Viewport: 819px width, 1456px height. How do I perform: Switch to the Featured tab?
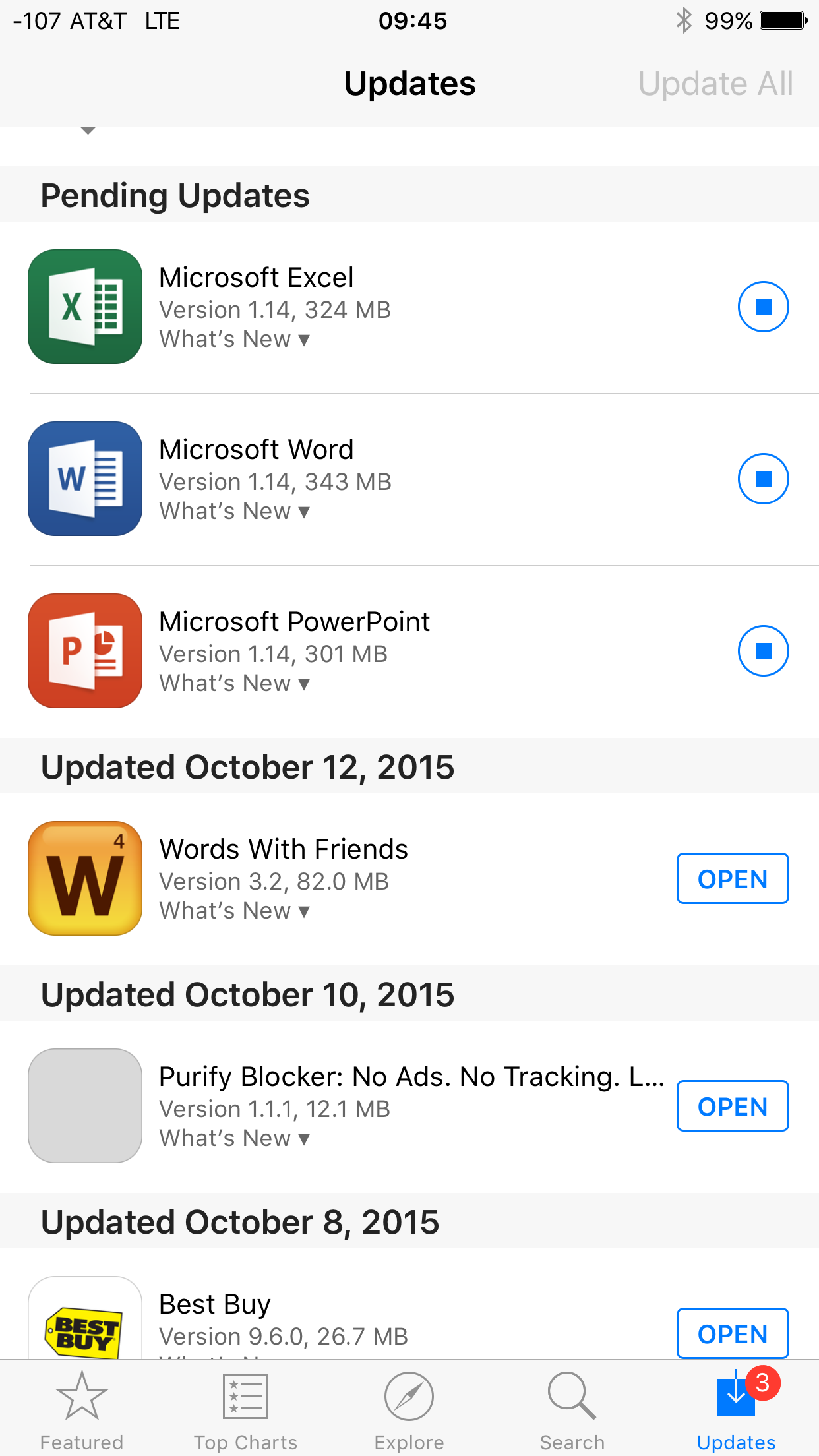coord(82,1410)
